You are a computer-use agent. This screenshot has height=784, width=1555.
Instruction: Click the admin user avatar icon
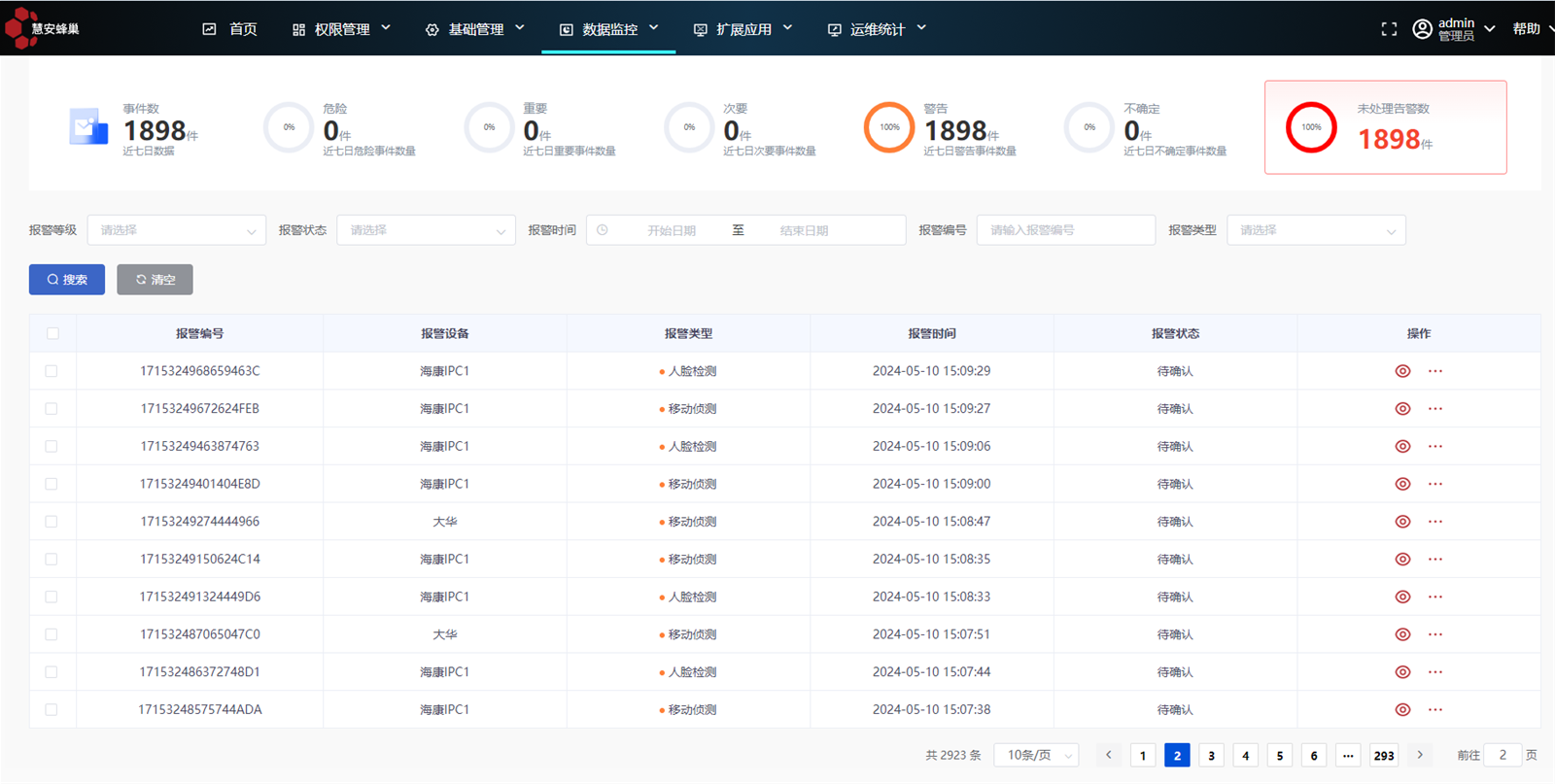1422,29
